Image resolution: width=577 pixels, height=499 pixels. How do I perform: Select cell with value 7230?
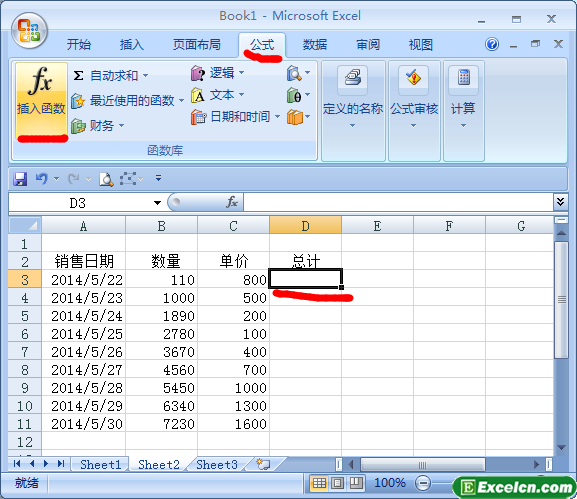click(162, 423)
